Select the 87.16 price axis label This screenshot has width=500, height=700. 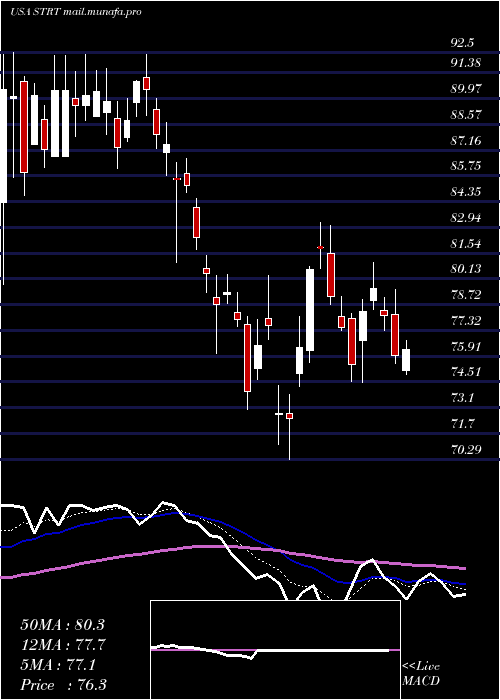465,141
